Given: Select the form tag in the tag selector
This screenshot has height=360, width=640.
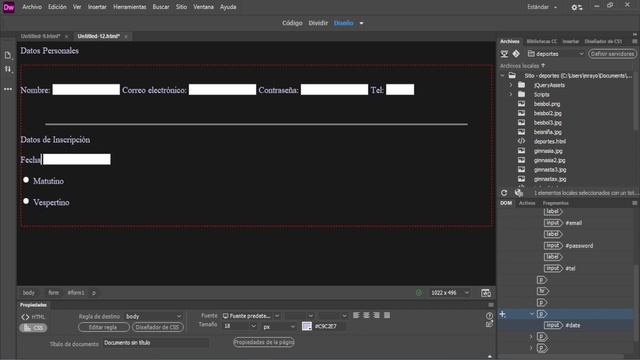Looking at the screenshot, I should coord(53,293).
